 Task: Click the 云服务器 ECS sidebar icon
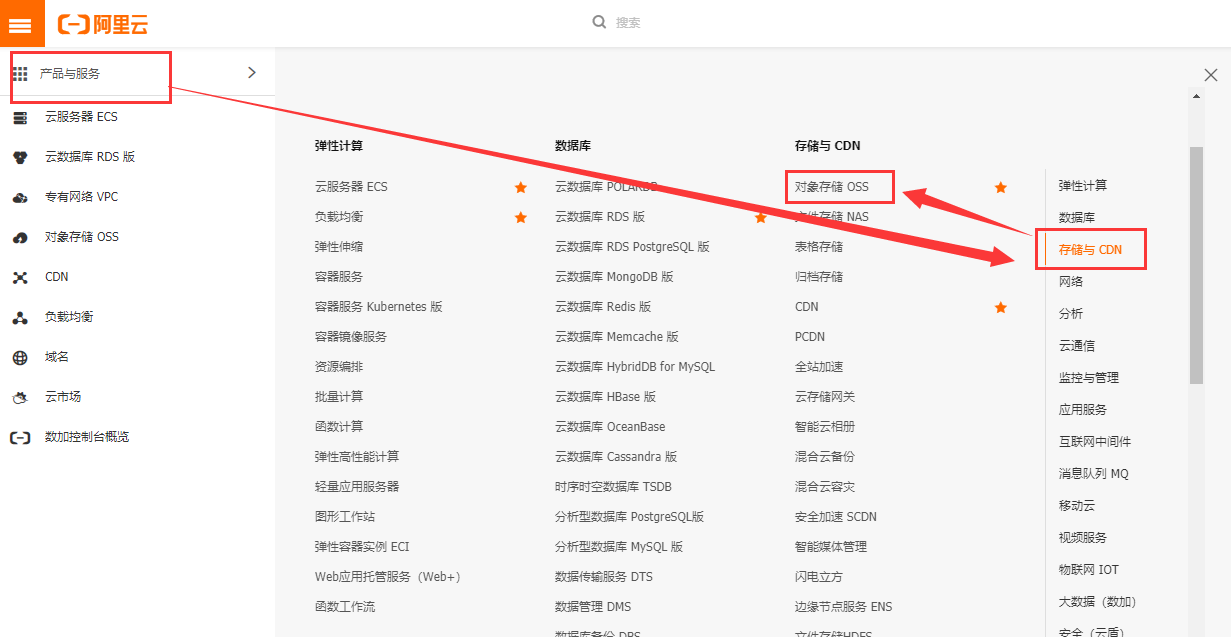pyautogui.click(x=20, y=118)
